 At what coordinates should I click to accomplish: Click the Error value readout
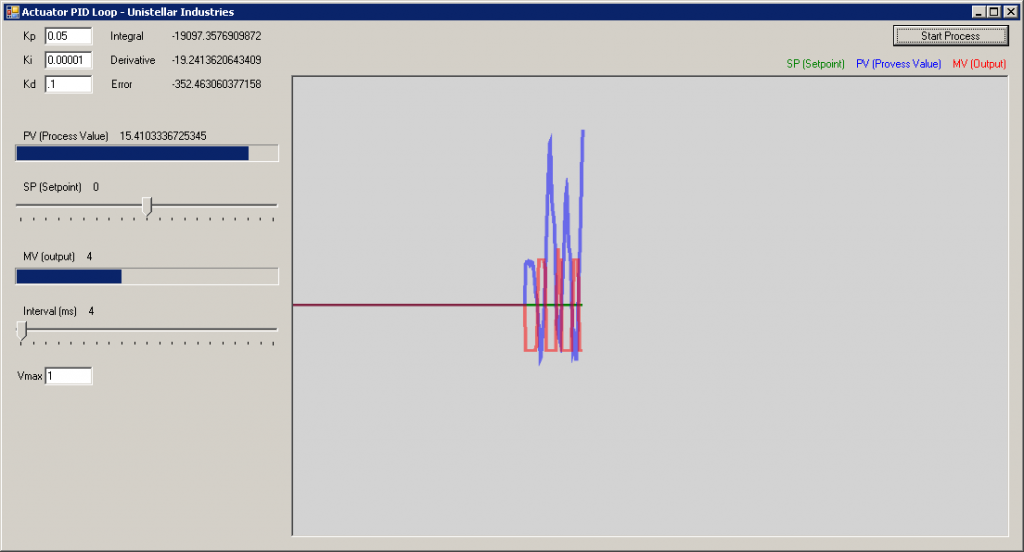coord(216,84)
